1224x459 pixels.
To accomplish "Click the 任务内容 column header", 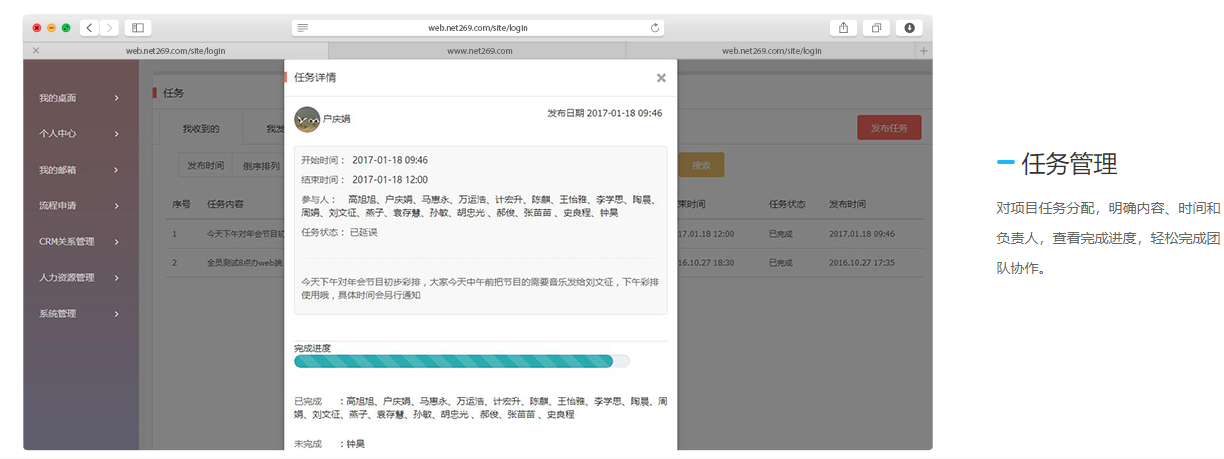I will coord(225,204).
